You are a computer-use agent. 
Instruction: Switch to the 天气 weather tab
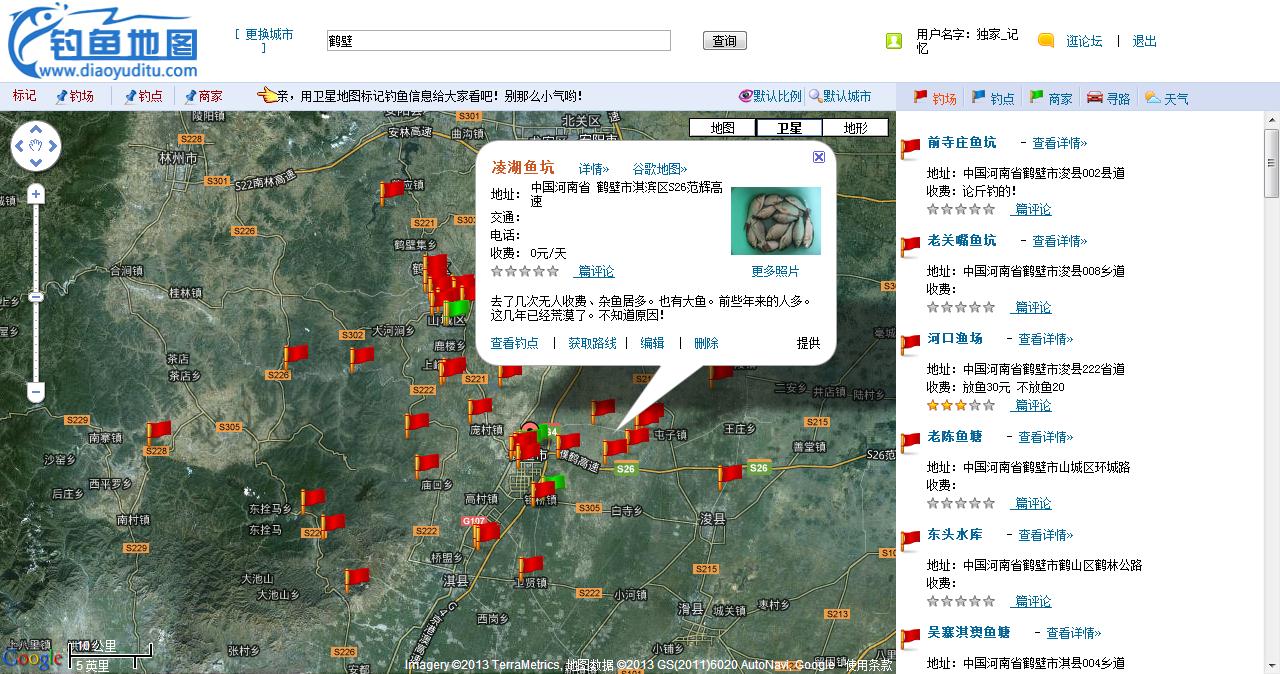point(1167,98)
